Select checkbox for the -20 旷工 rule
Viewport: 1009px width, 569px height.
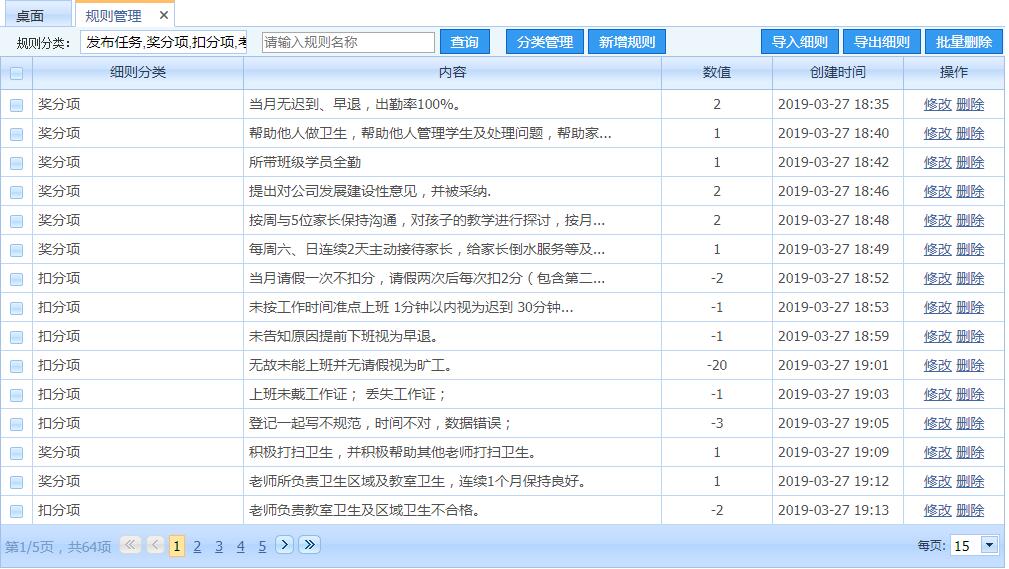tap(16, 366)
